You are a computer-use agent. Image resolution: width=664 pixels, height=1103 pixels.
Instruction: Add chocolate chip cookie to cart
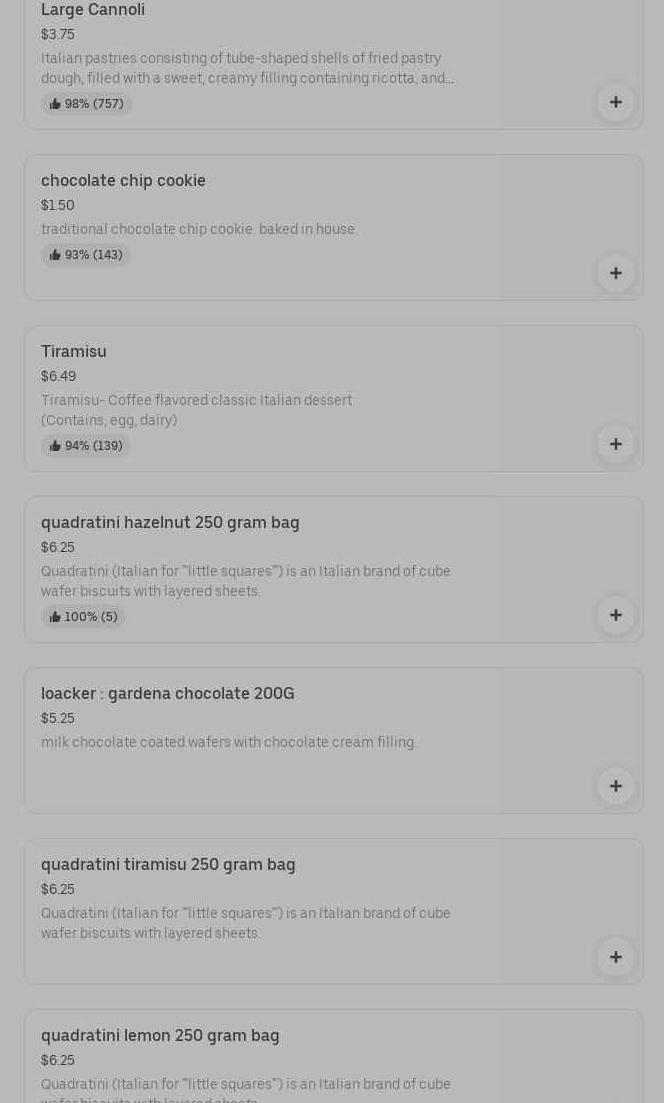pyautogui.click(x=615, y=273)
